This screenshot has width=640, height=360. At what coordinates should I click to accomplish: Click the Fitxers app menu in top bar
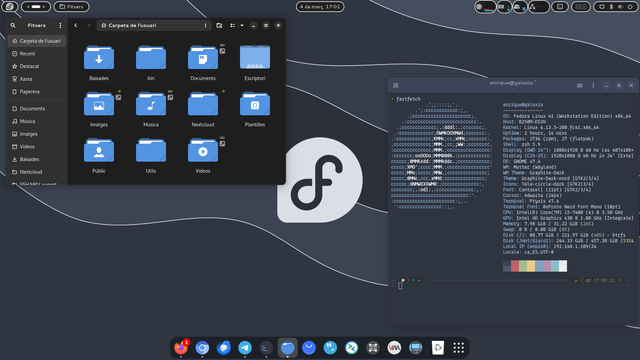72,7
